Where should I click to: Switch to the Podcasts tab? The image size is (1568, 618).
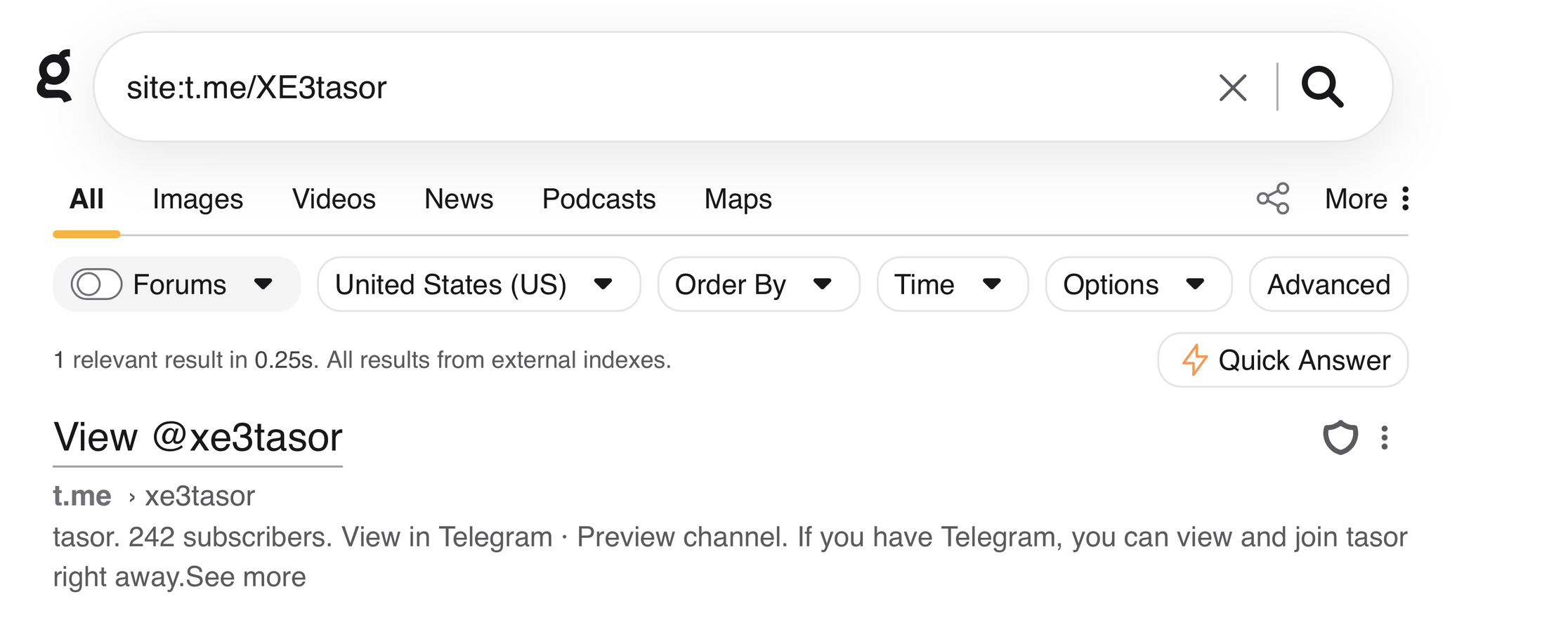pos(599,199)
